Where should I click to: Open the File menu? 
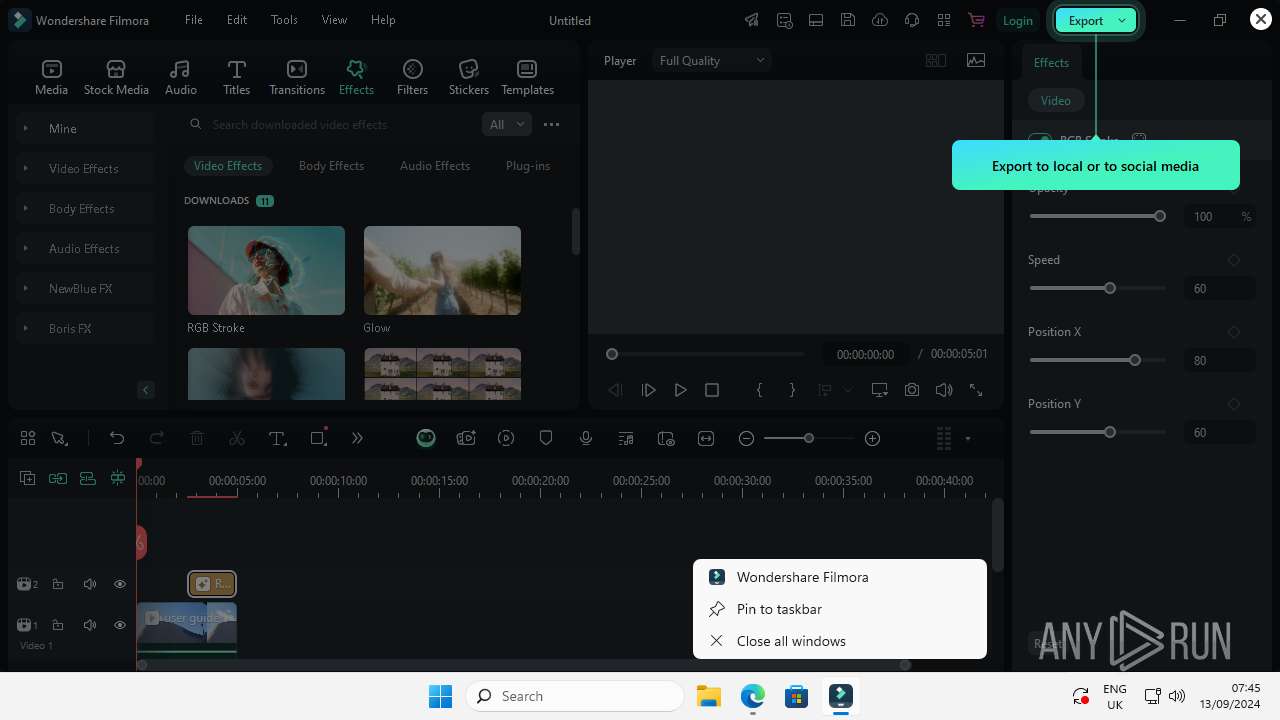coord(194,20)
